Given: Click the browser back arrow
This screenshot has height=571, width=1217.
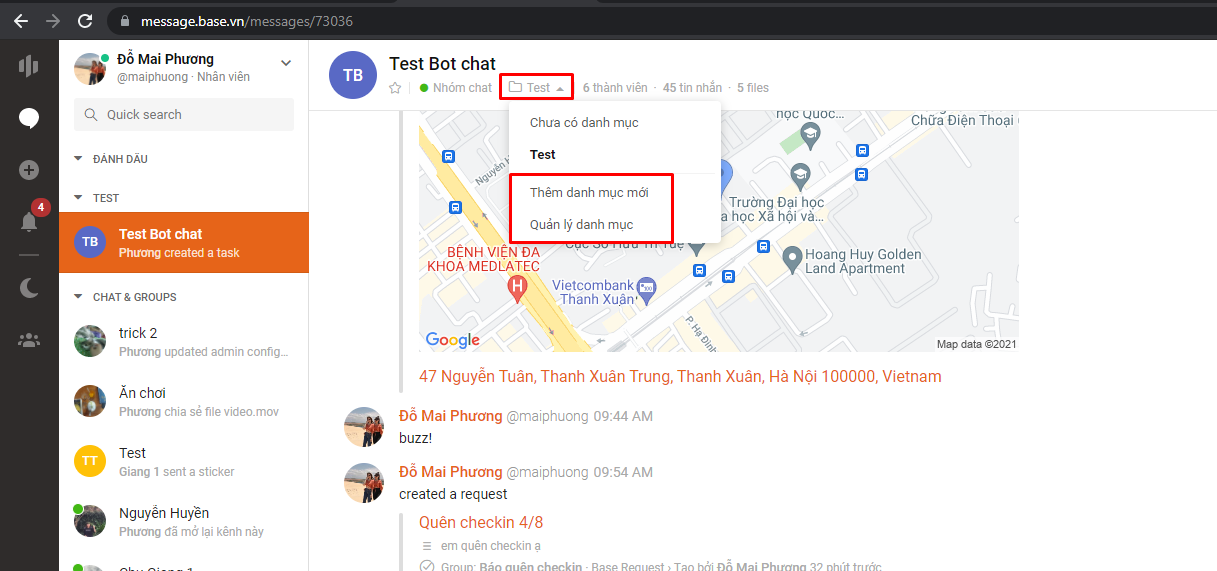Looking at the screenshot, I should [x=21, y=21].
